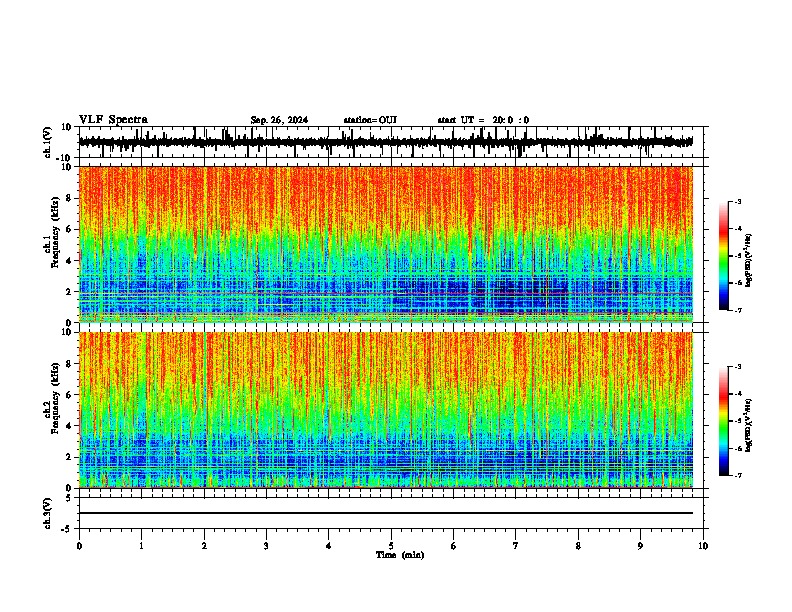Click the time axis tick label "3"
The height and width of the screenshot is (612, 792).
266,546
